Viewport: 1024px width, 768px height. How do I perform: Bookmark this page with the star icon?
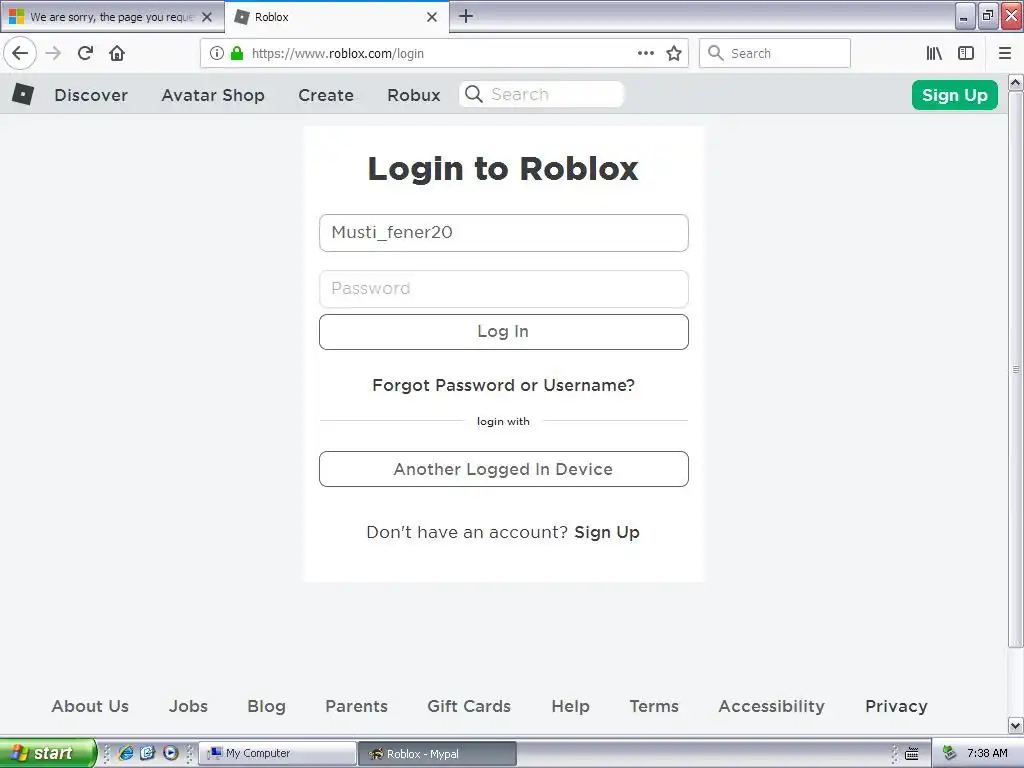[674, 54]
